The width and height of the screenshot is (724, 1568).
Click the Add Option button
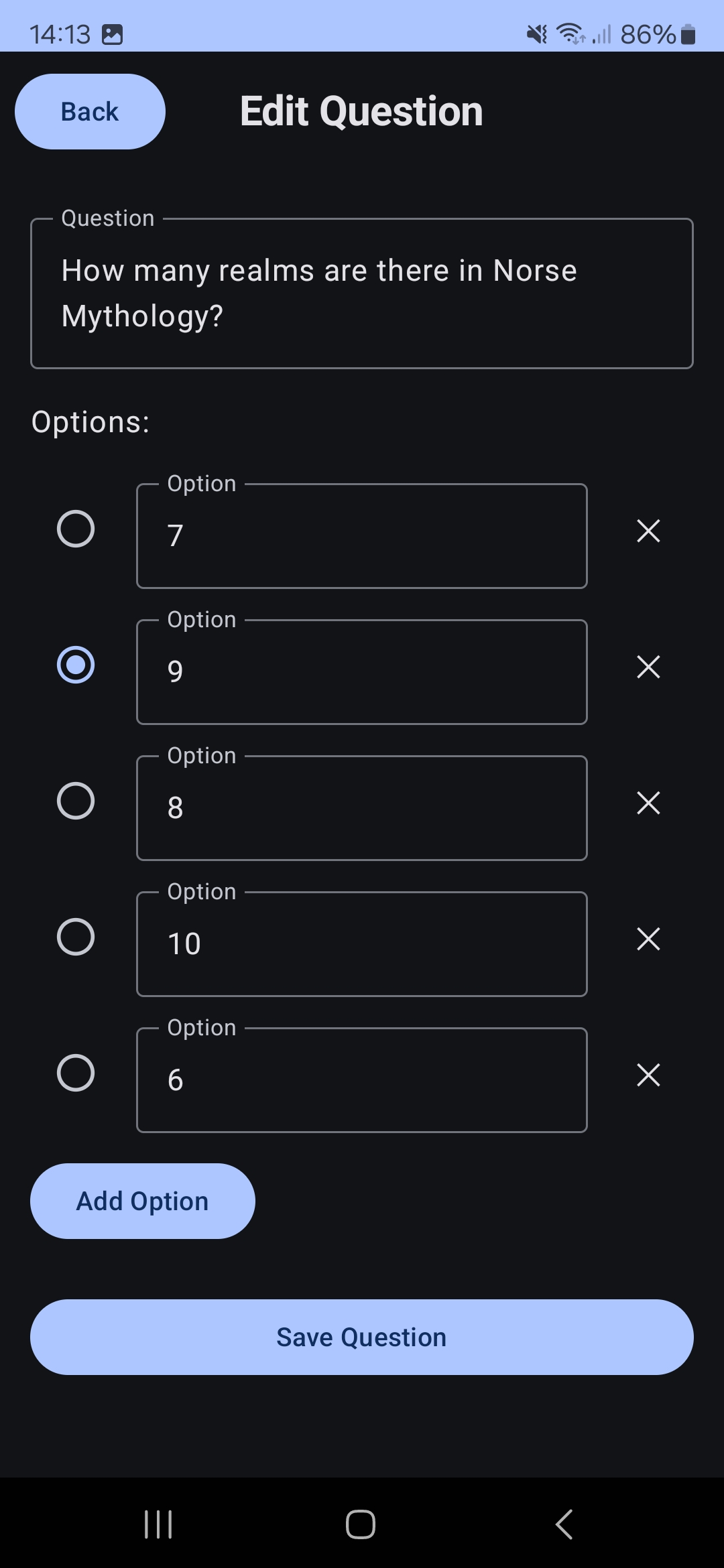click(143, 1201)
